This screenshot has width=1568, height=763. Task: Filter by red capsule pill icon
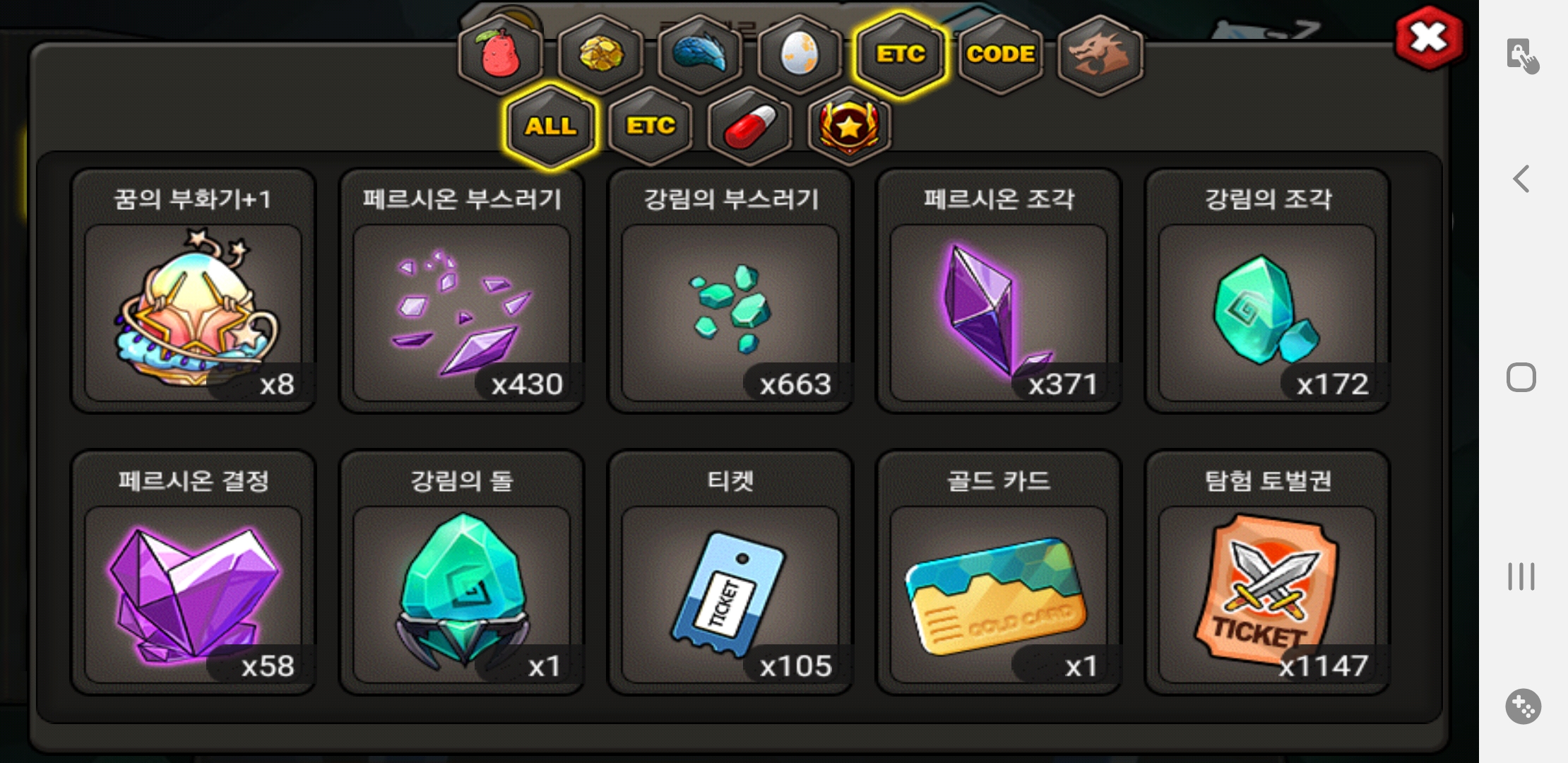click(x=750, y=126)
